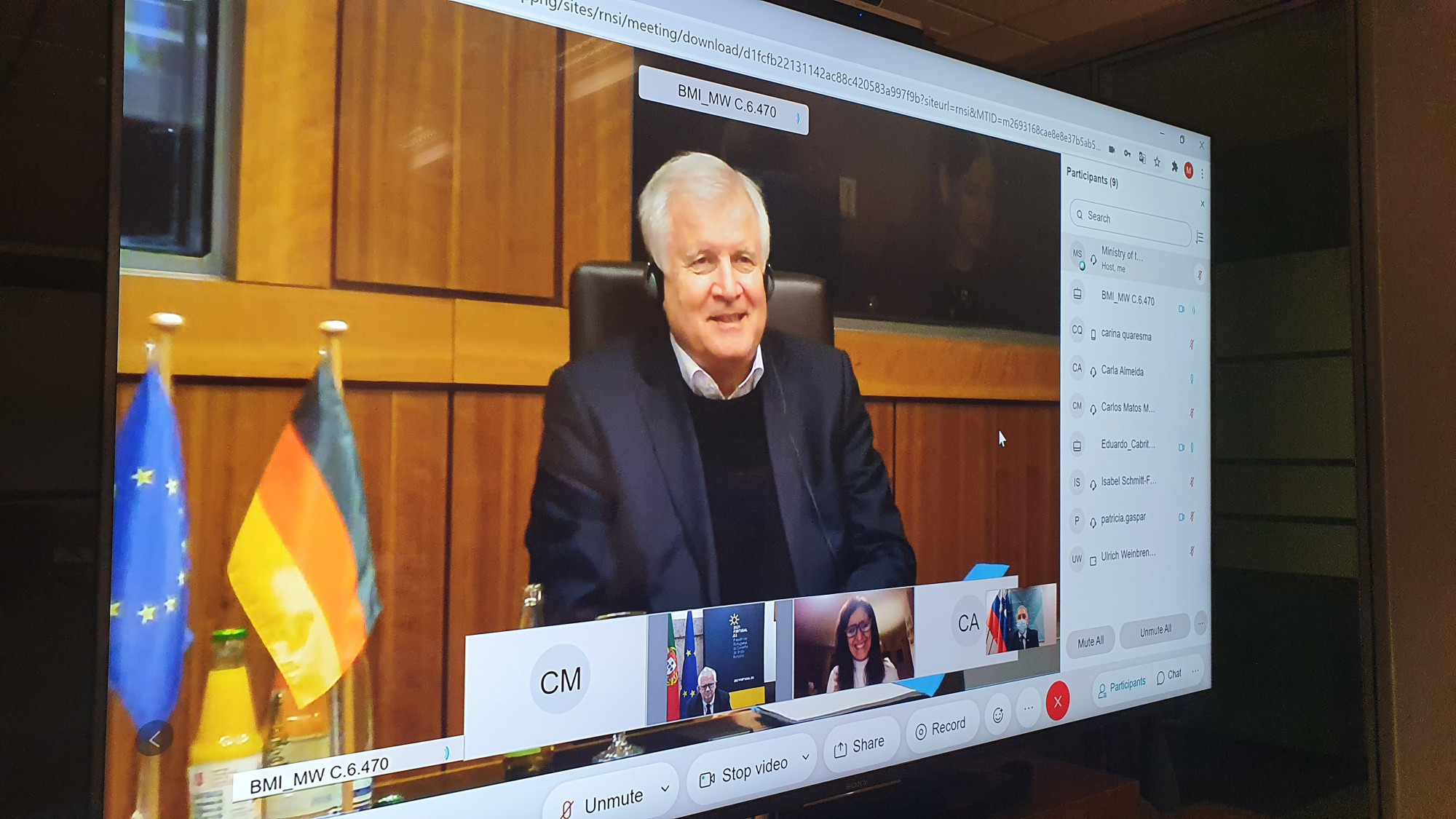This screenshot has height=819, width=1456.
Task: Show previous video thumbnails with the left arrow
Action: (x=154, y=740)
